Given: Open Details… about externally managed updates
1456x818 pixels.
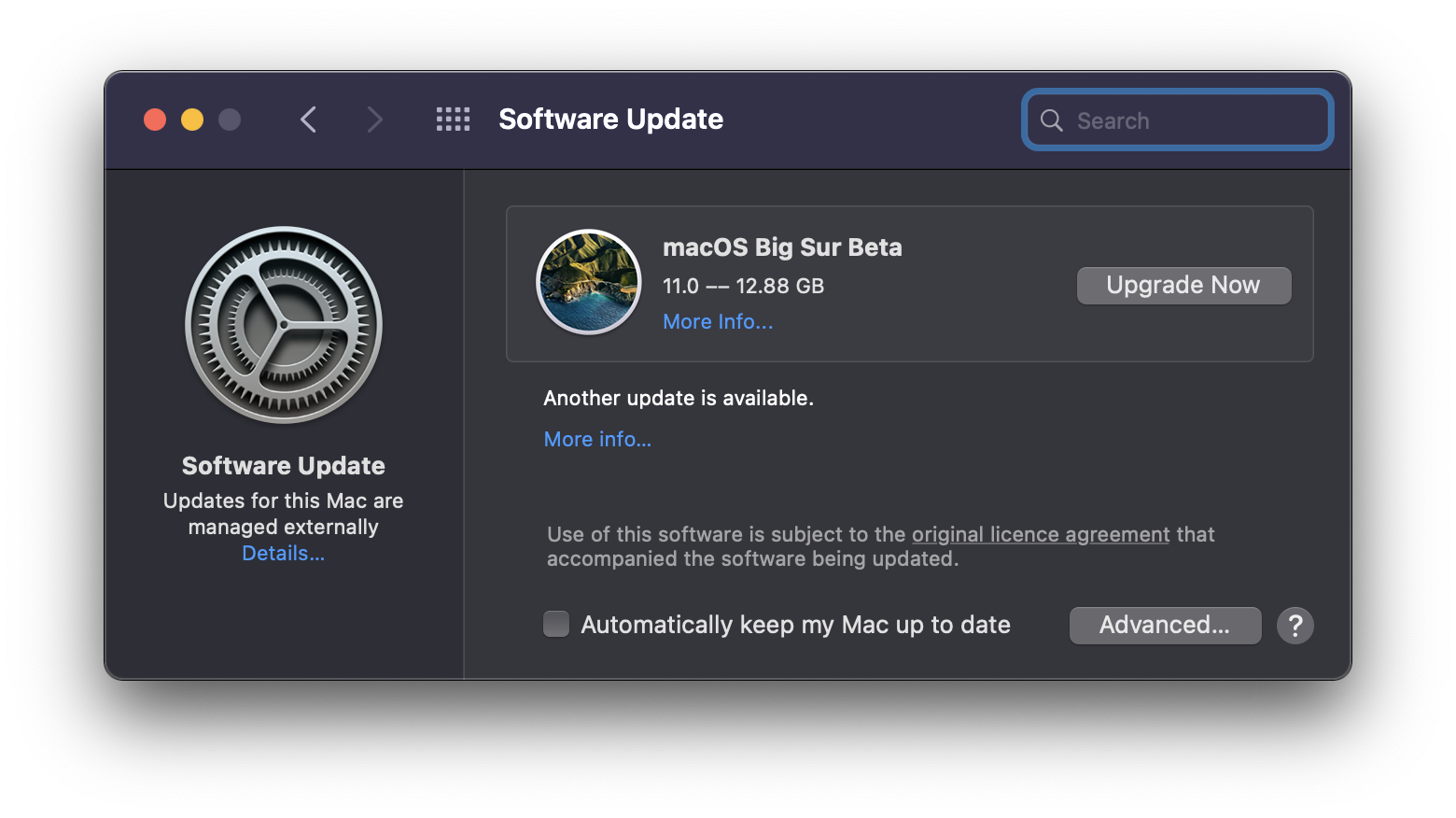Looking at the screenshot, I should pyautogui.click(x=283, y=554).
